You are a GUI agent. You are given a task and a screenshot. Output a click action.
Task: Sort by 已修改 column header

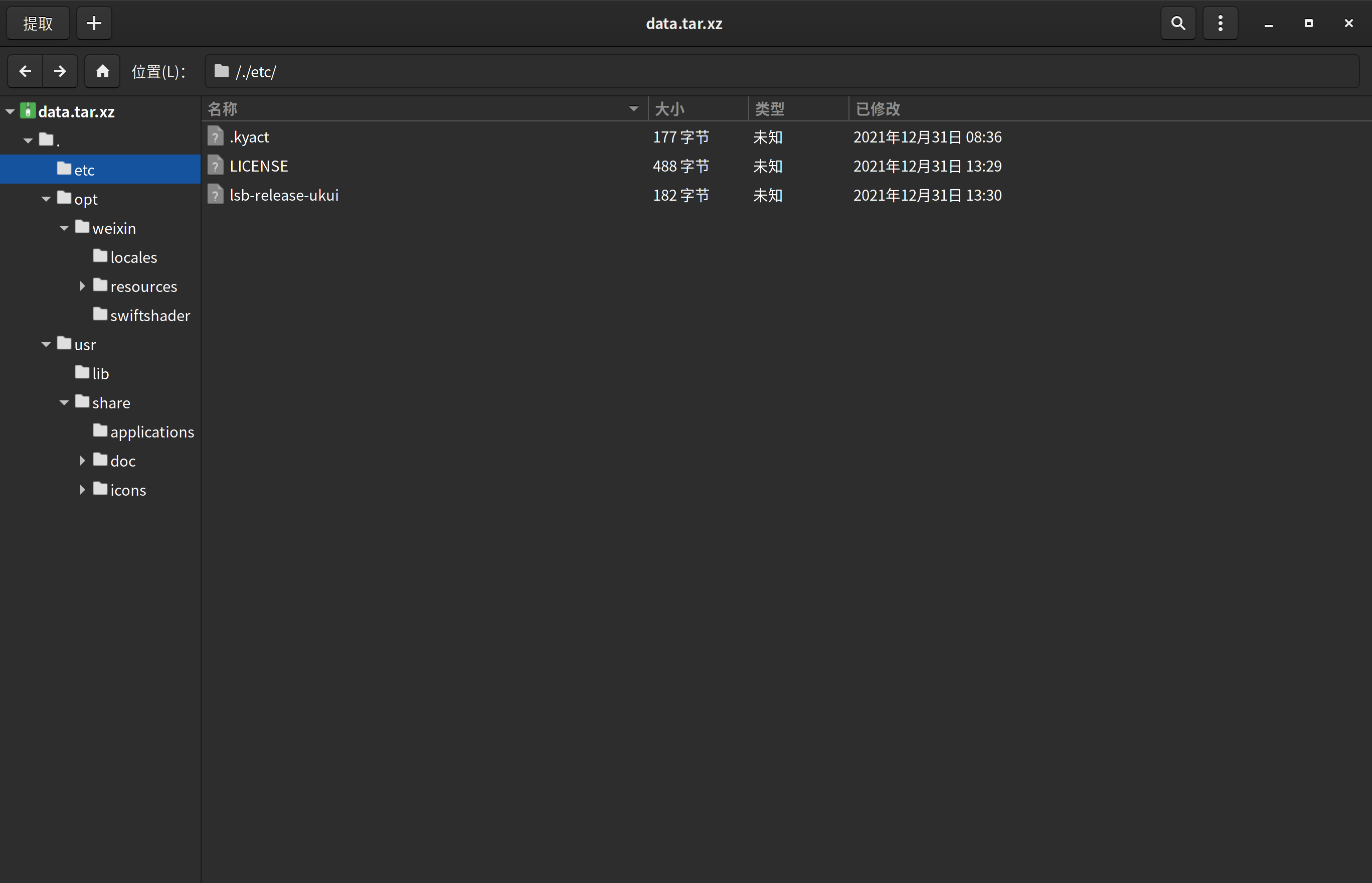tap(877, 109)
